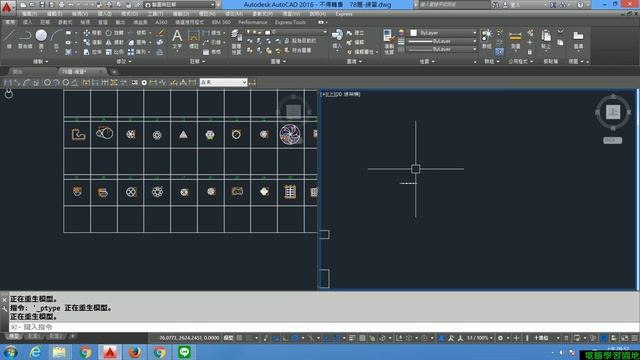Switch to the Performance ribbon tab
The image size is (640, 360).
(253, 22)
